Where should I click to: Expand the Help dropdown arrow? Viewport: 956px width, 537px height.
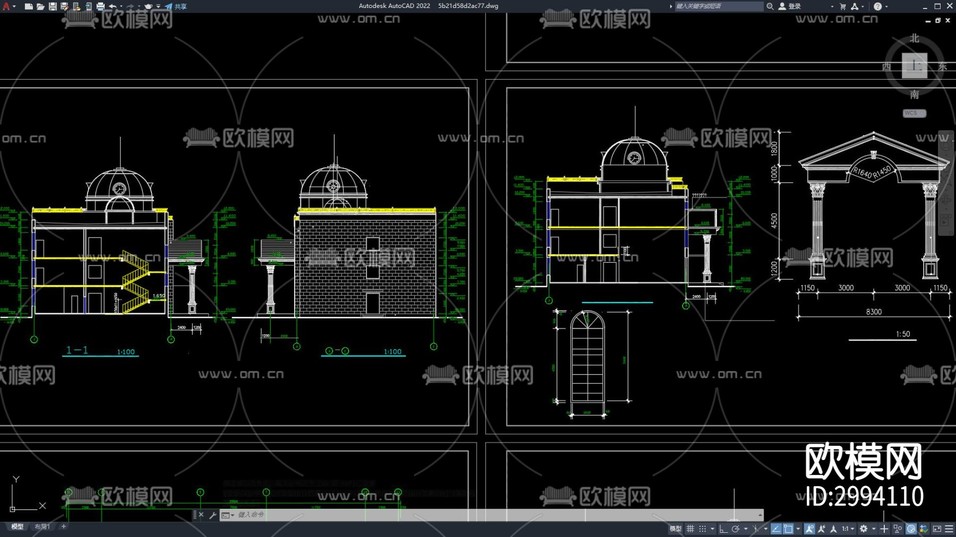[x=886, y=6]
